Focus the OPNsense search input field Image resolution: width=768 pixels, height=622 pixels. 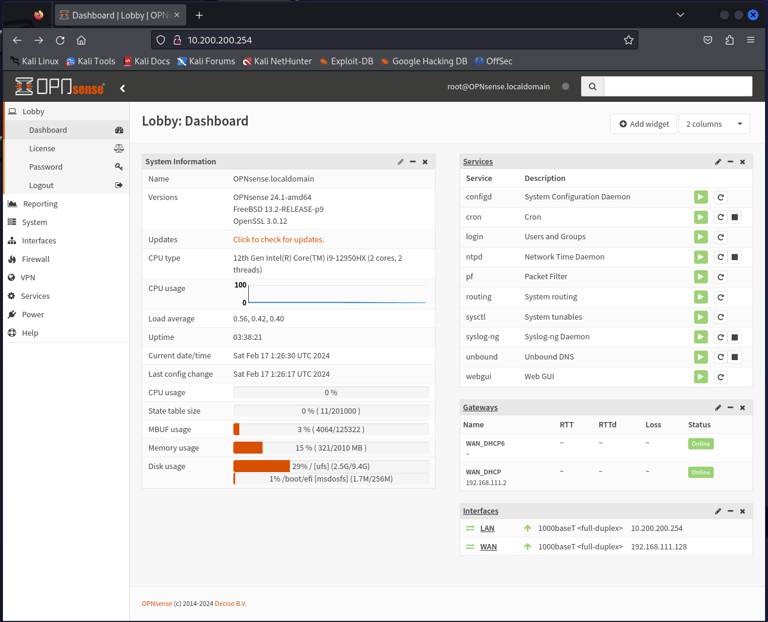(x=678, y=87)
